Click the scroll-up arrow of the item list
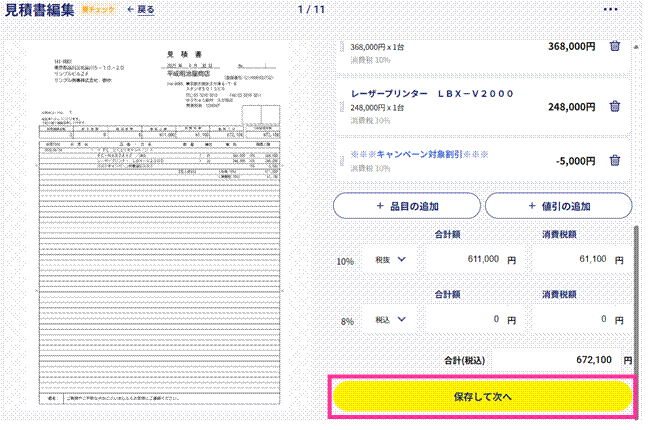Viewport: 648px width, 430px height. point(636,47)
